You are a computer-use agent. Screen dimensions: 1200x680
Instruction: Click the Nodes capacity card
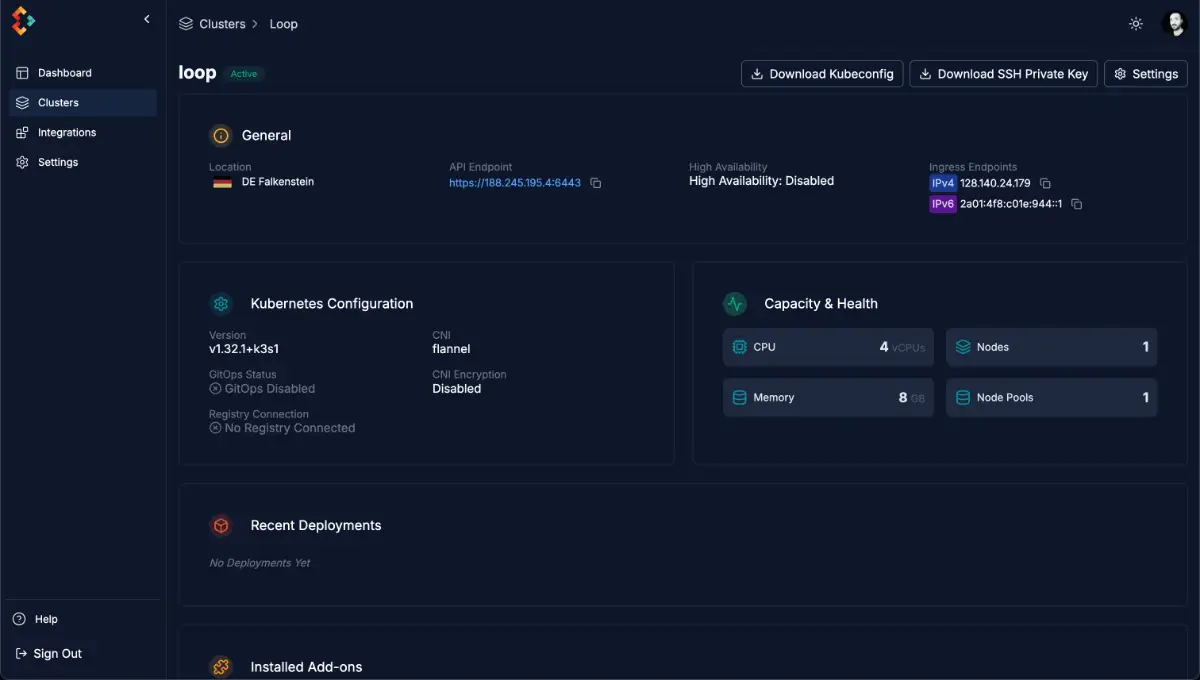pos(1051,347)
